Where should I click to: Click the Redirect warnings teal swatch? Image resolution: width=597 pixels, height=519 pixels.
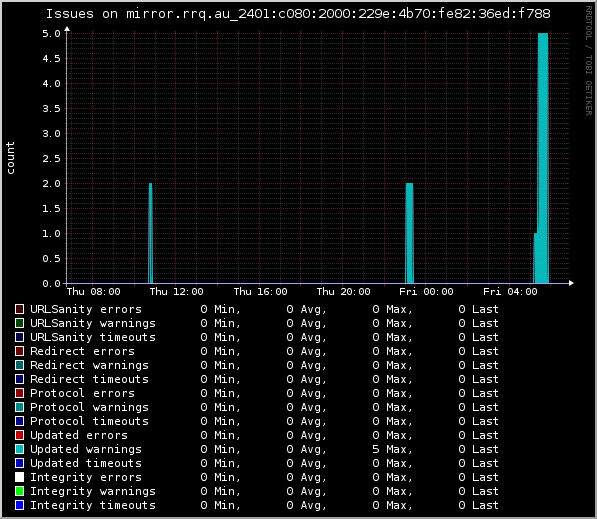(19, 365)
